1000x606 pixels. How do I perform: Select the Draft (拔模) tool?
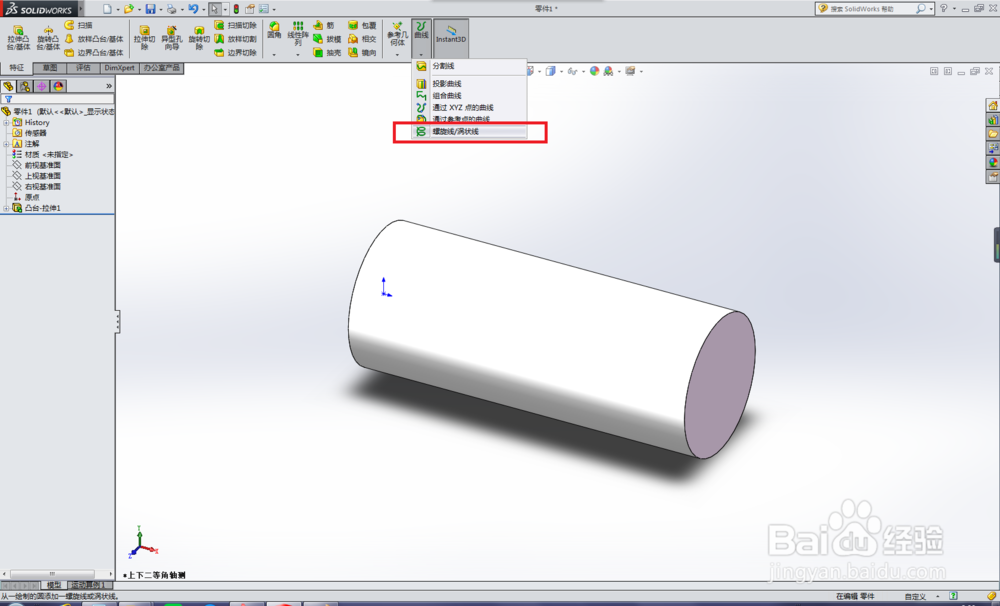(327, 39)
